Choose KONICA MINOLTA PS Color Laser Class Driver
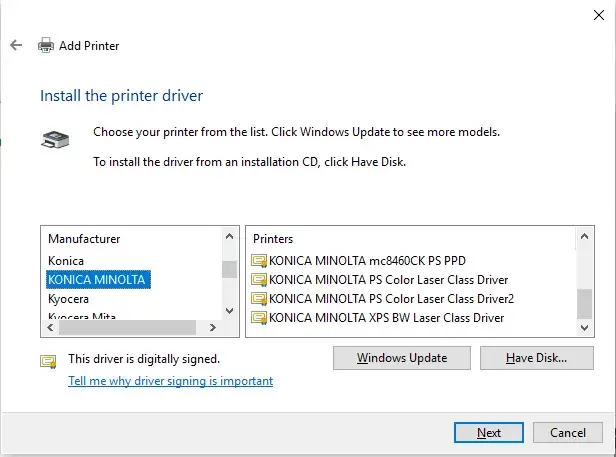This screenshot has width=616, height=457. coord(389,280)
